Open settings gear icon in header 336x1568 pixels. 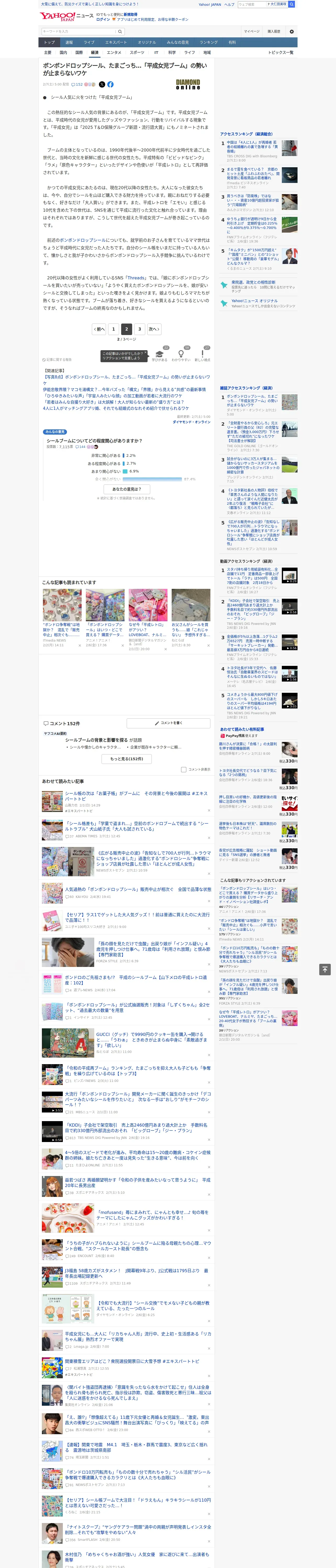pos(292,31)
